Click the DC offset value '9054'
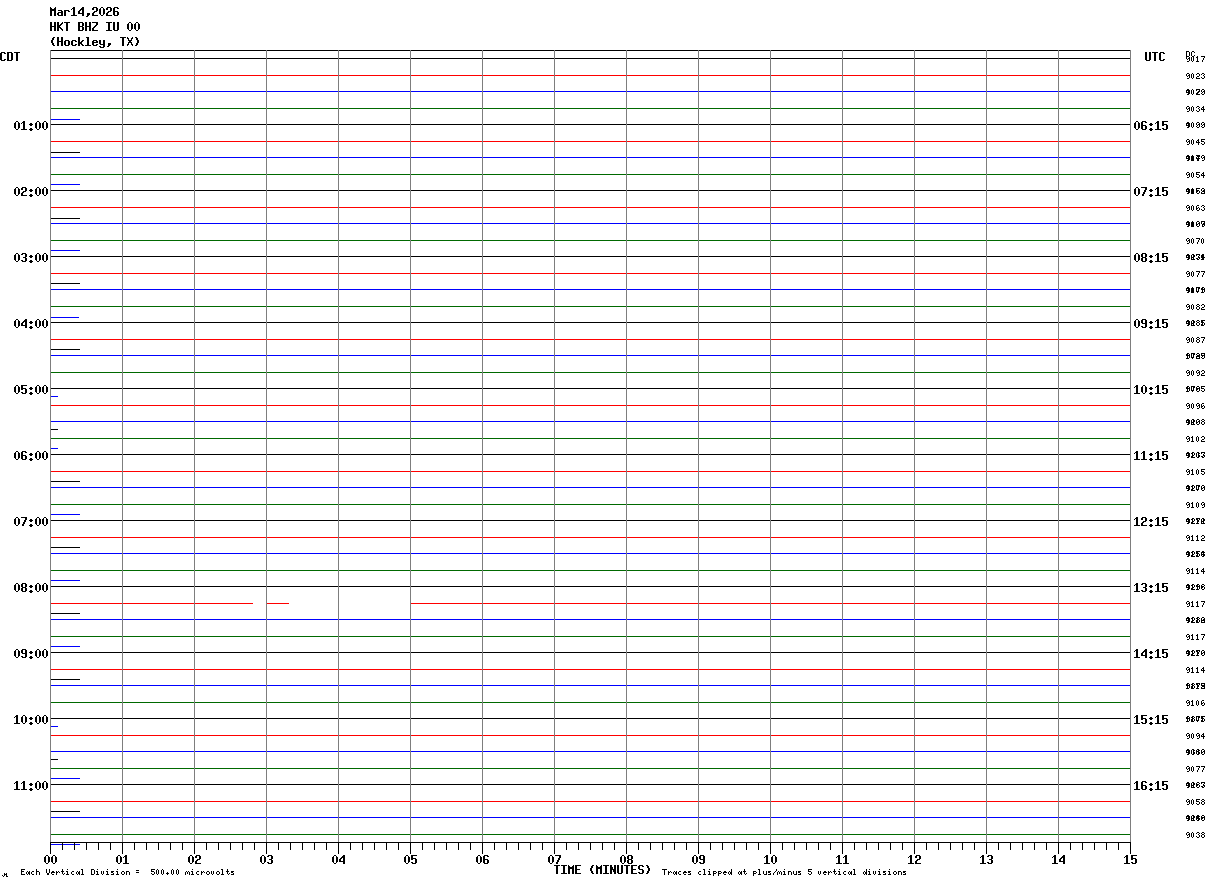This screenshot has height=886, width=1210. [1194, 175]
